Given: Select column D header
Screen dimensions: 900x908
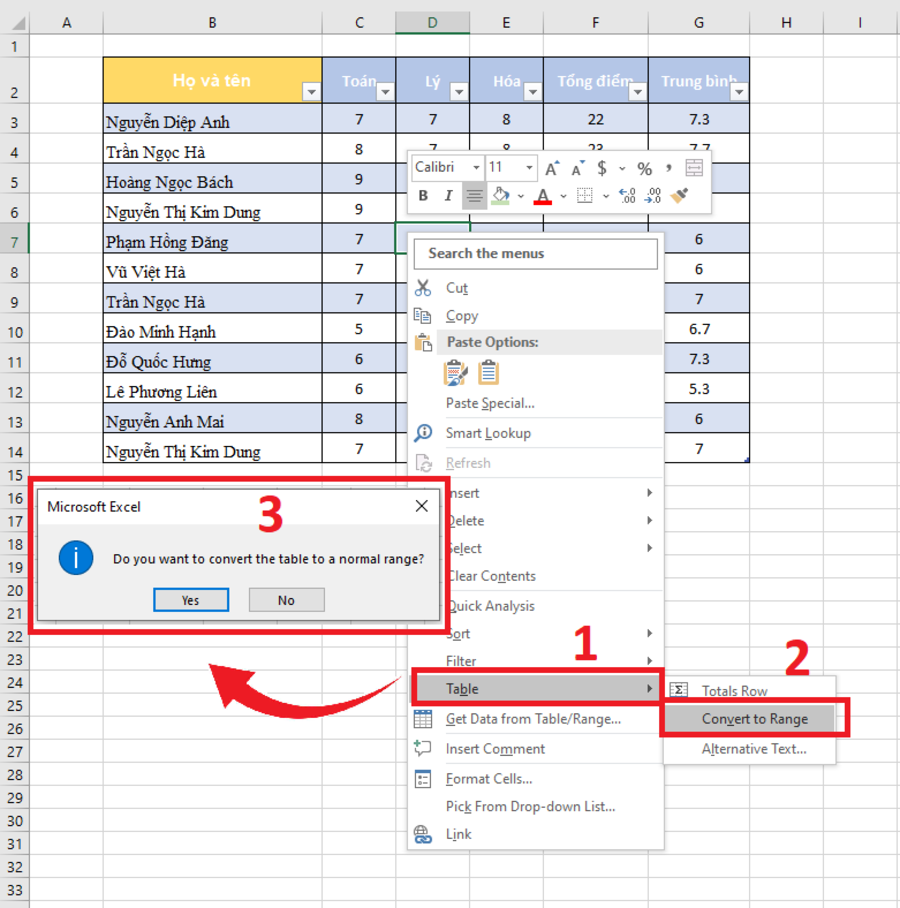Looking at the screenshot, I should [433, 23].
